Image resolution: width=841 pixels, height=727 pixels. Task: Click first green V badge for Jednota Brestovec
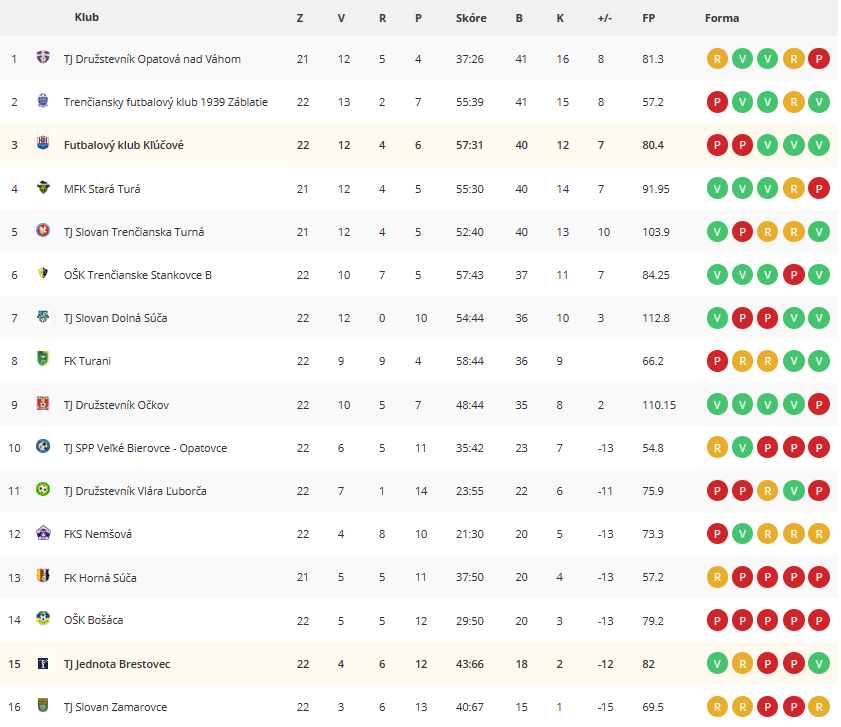717,664
